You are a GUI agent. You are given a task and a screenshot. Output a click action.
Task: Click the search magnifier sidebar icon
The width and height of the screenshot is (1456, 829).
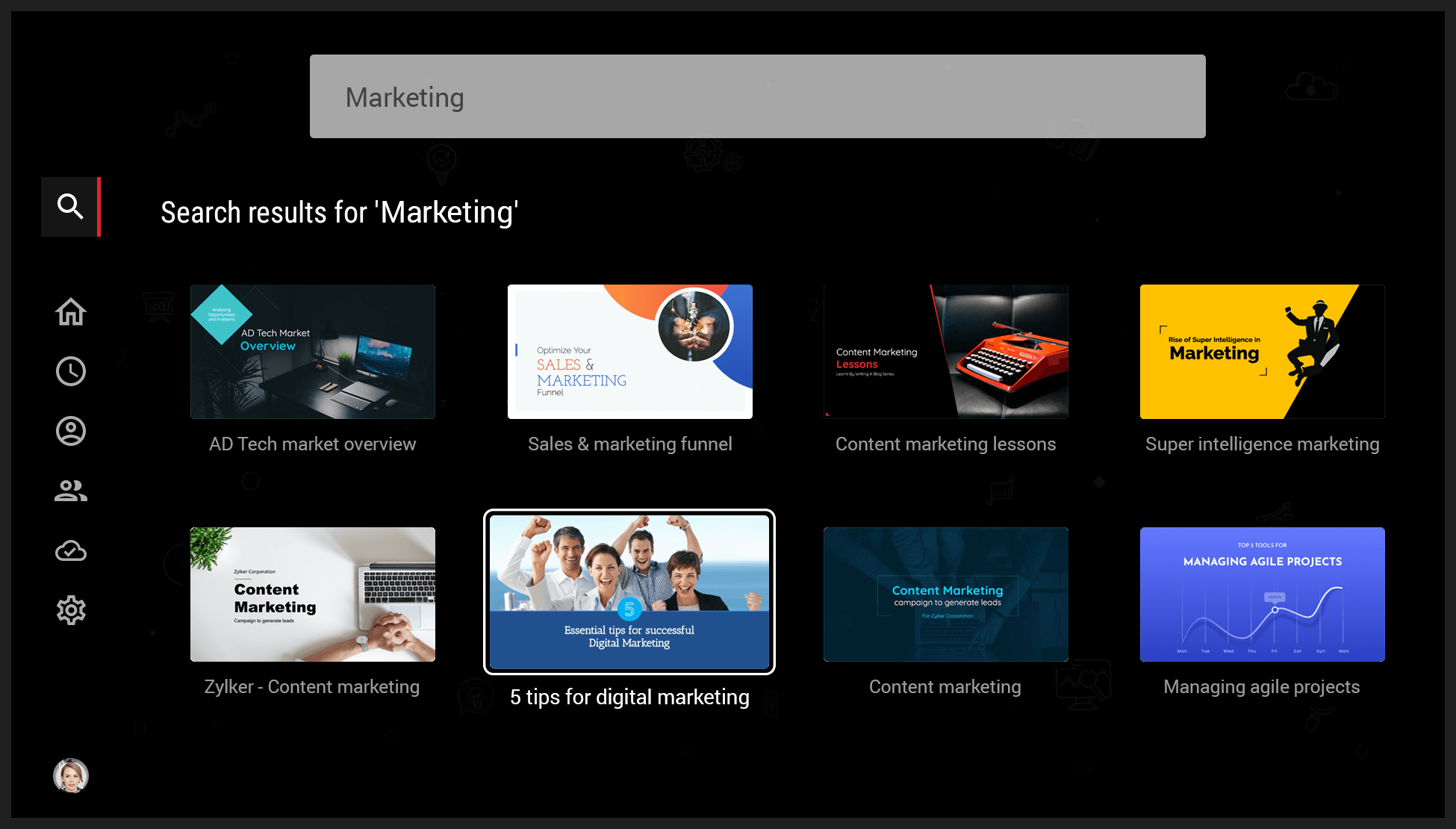pyautogui.click(x=70, y=206)
